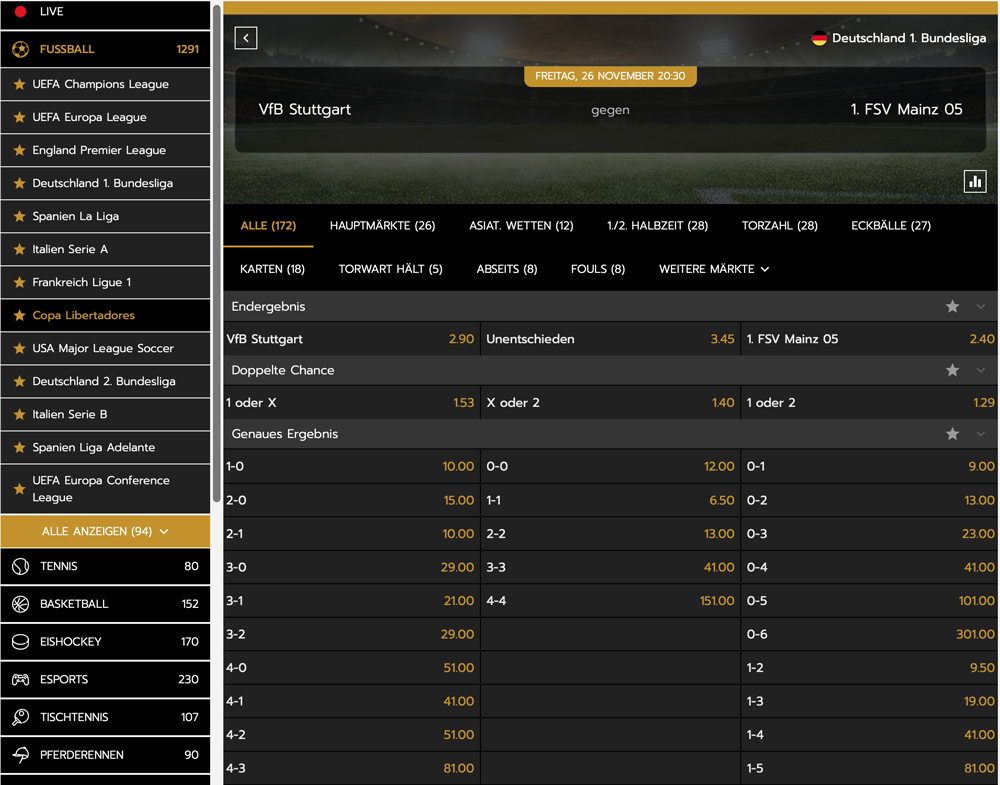Collapse the Endergebnis market section
The width and height of the screenshot is (1000, 785).
coord(981,307)
